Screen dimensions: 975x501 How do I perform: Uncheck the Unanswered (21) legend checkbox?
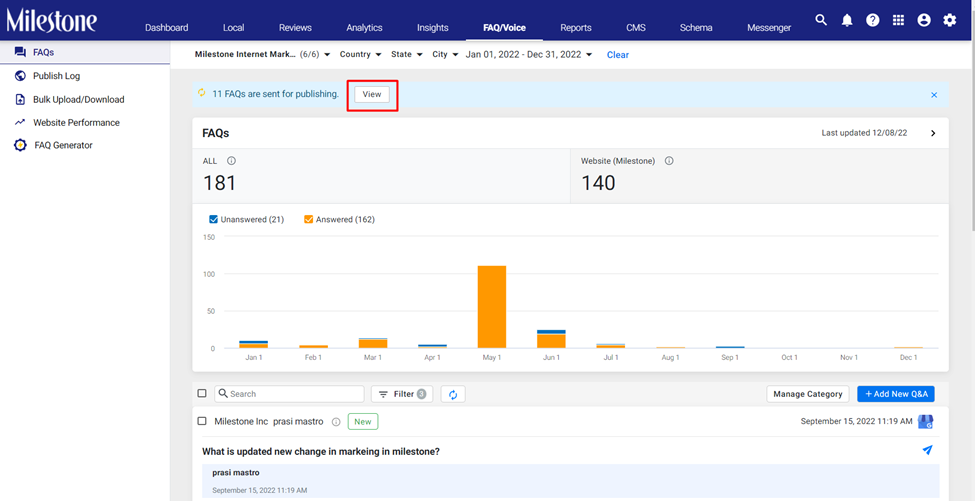213,219
